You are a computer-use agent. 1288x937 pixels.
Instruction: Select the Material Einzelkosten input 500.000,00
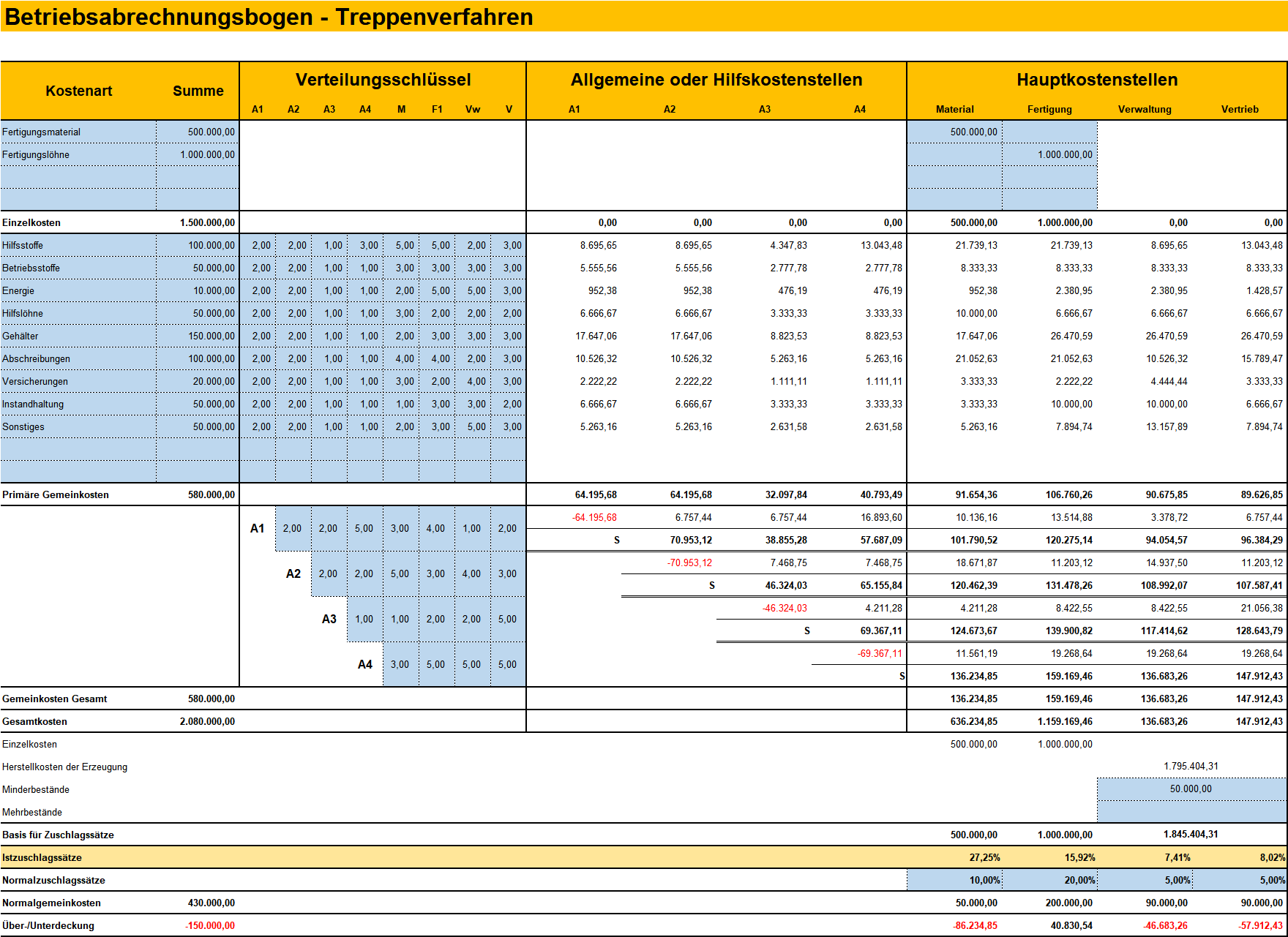click(954, 132)
